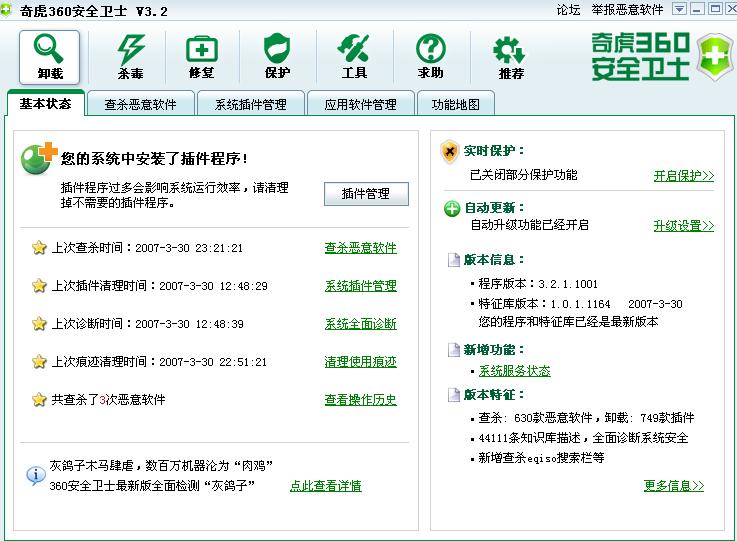Screen dimensions: 737x541
Task: Click the star beside 共查杀了3次恶意软件
Action: [x=39, y=400]
